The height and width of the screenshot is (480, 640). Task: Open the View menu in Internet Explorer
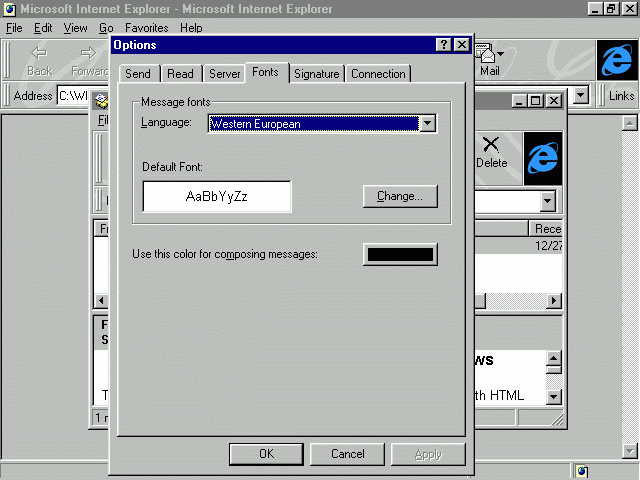pyautogui.click(x=75, y=28)
